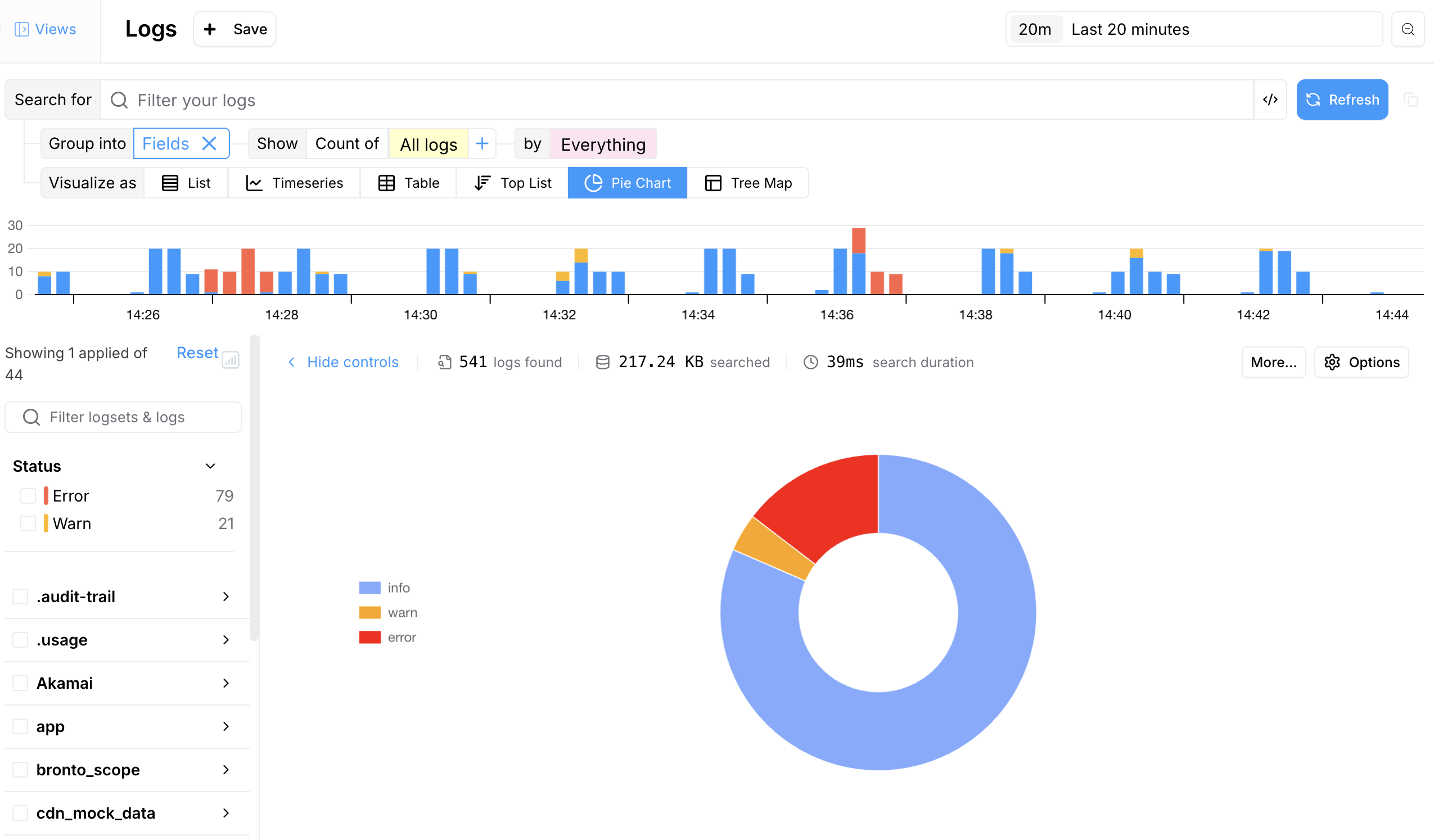Open the Views sidebar panel
Image resolution: width=1434 pixels, height=840 pixels.
pos(46,29)
